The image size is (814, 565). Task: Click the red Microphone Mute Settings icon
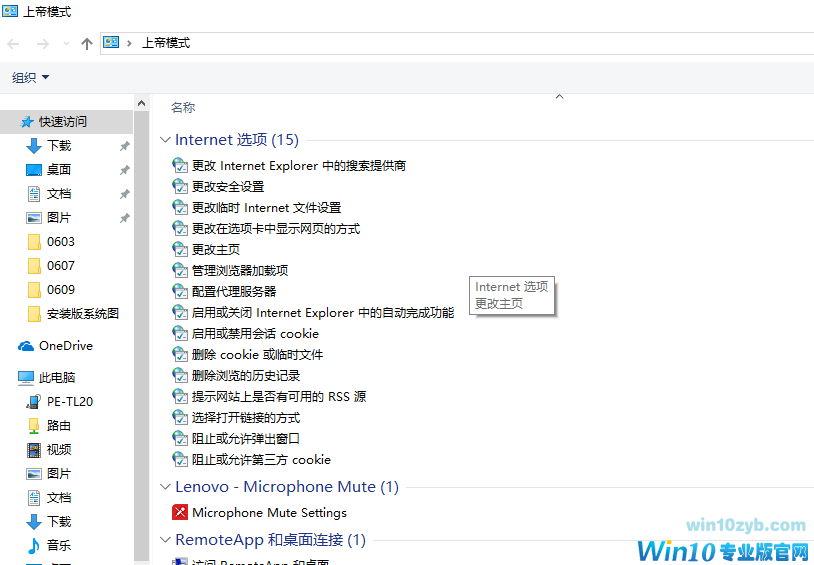(180, 513)
